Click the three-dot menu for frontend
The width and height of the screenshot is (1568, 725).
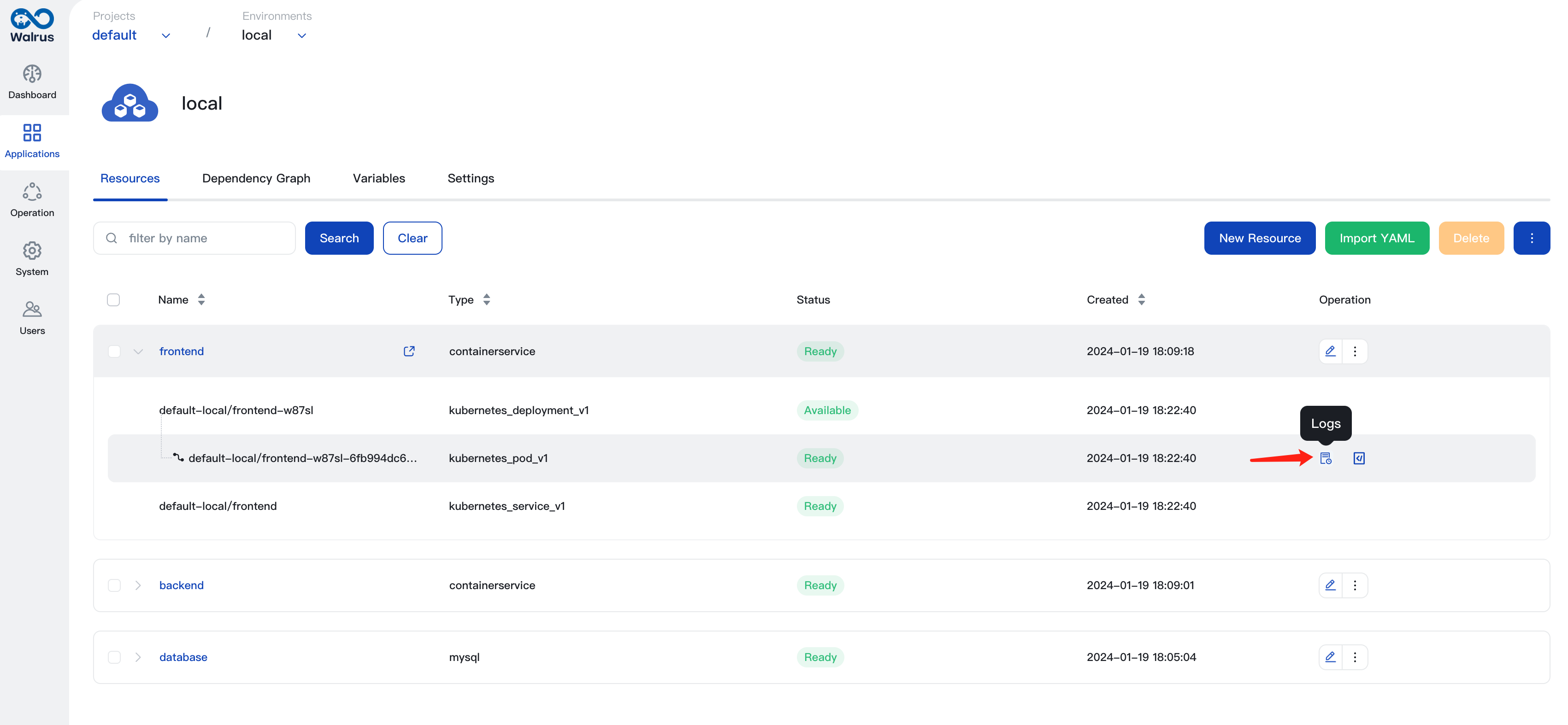(1355, 351)
